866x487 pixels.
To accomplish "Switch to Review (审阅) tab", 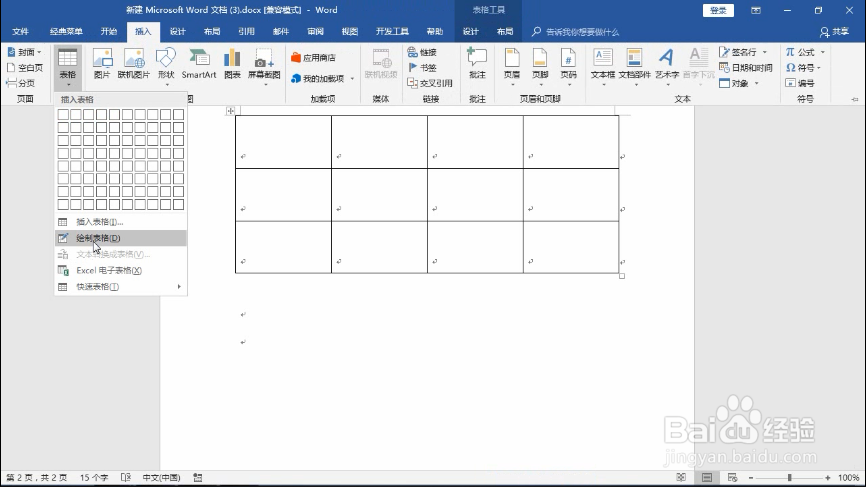I will coord(315,31).
